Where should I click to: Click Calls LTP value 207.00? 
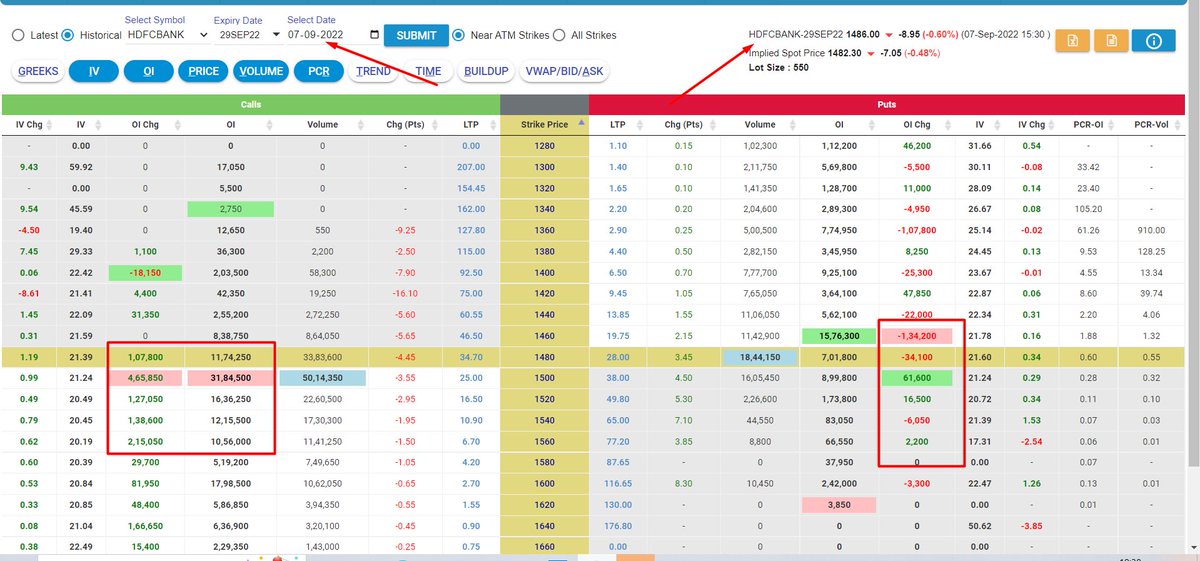pyautogui.click(x=470, y=169)
